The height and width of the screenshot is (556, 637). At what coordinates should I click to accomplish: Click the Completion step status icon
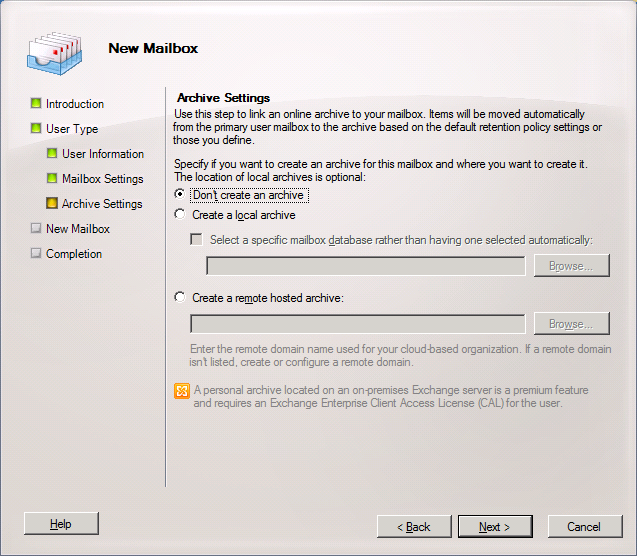click(x=36, y=254)
